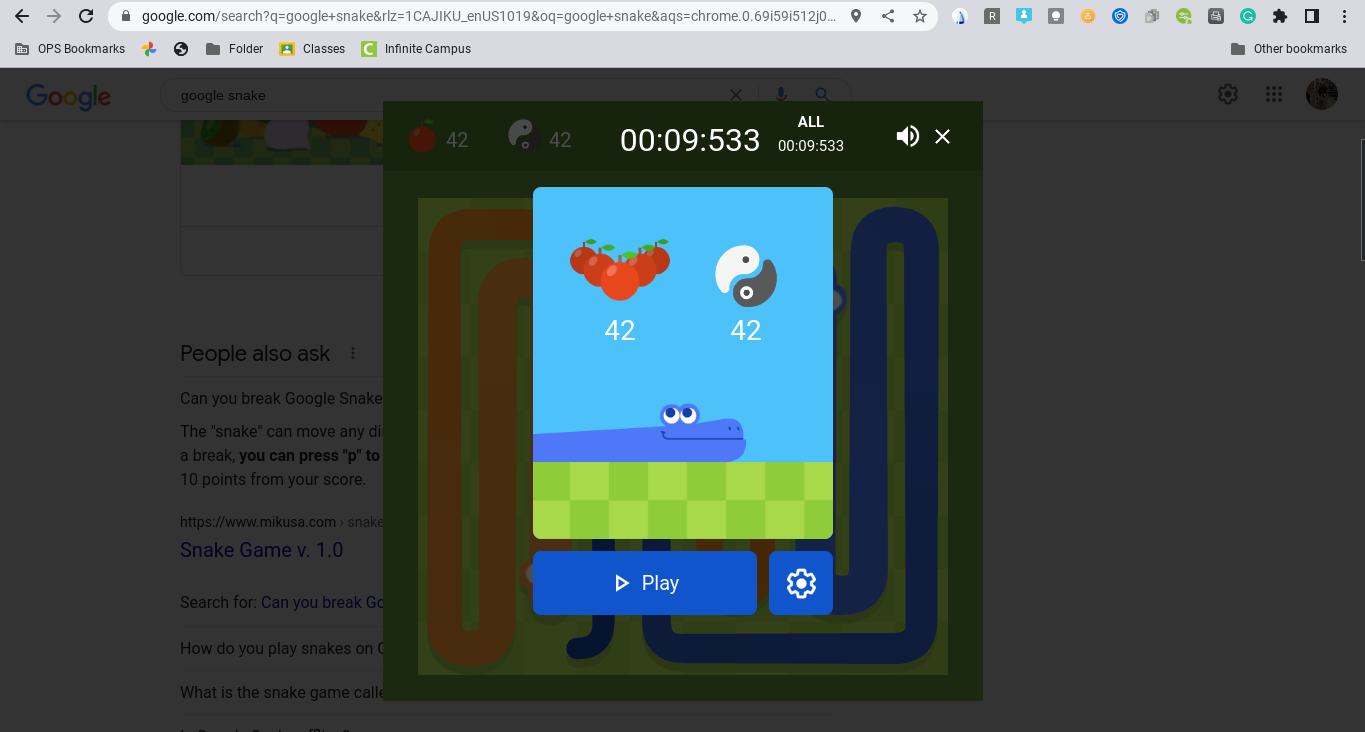Start a new game with Play

pyautogui.click(x=645, y=583)
